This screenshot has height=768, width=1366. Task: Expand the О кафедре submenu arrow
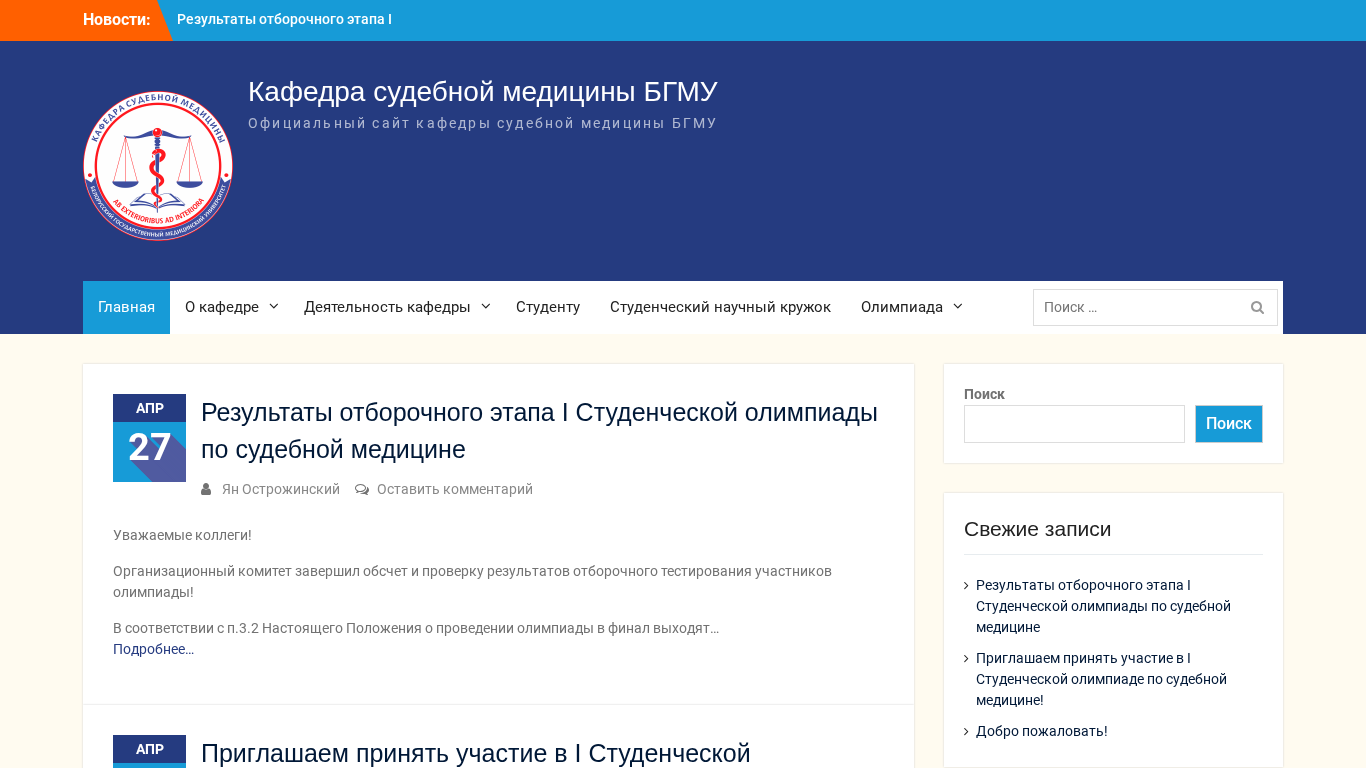point(274,306)
